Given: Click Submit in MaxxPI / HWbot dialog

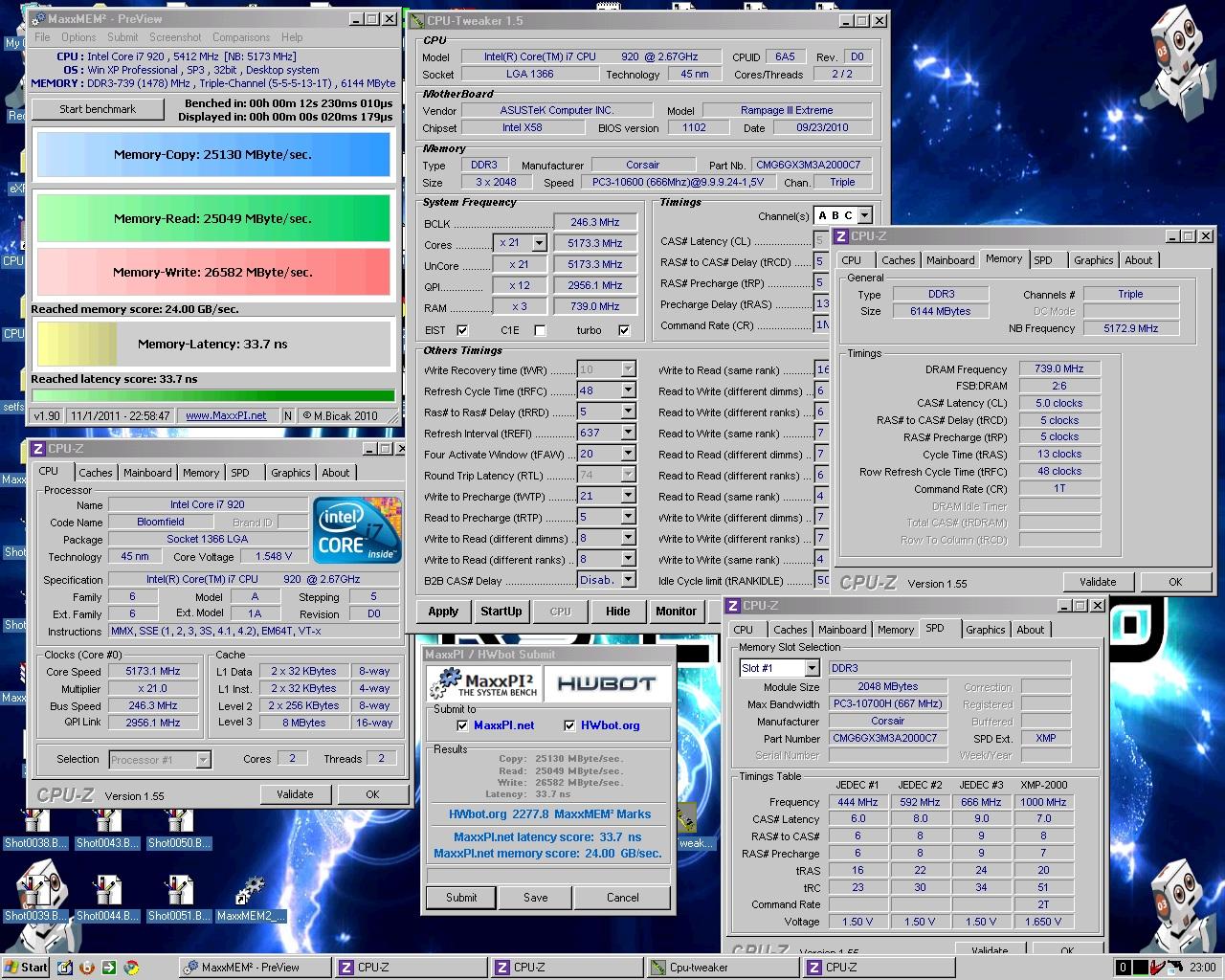Looking at the screenshot, I should click(461, 898).
